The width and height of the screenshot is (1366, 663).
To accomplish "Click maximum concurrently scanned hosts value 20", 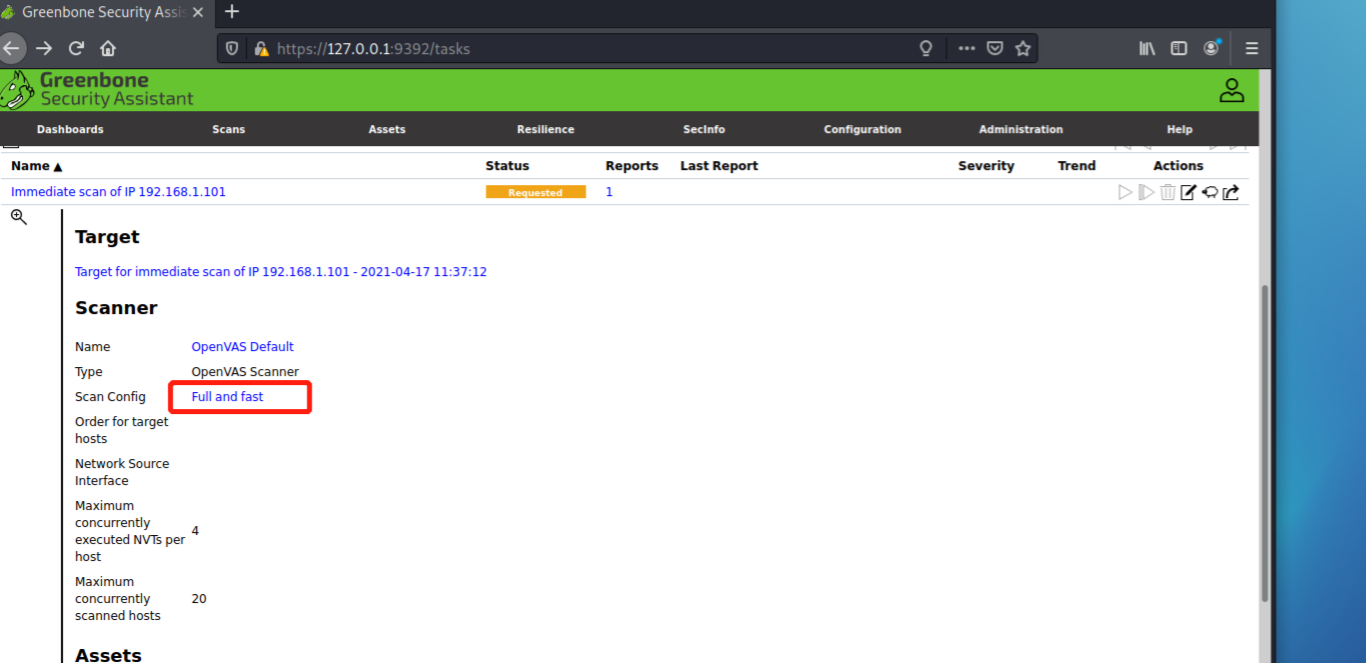I will (x=199, y=599).
